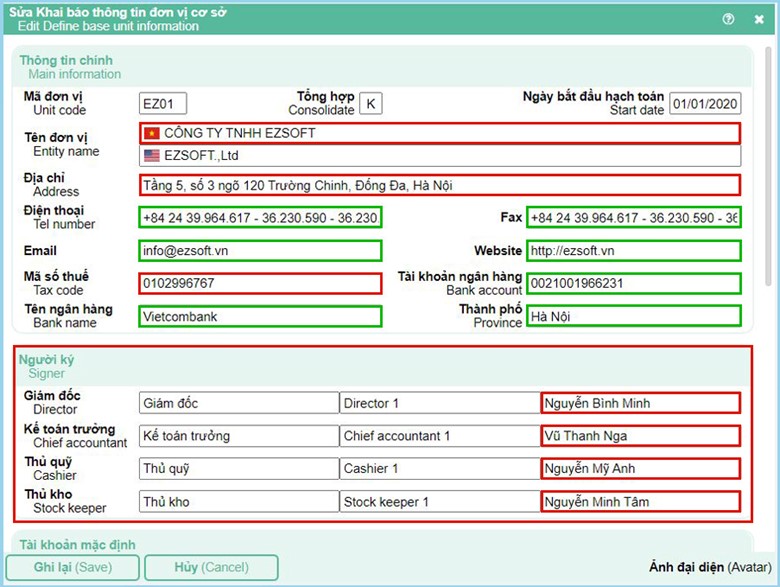Screen dimensions: 780x587
Task: Click the Address field with Trường Chinh
Action: (x=440, y=185)
